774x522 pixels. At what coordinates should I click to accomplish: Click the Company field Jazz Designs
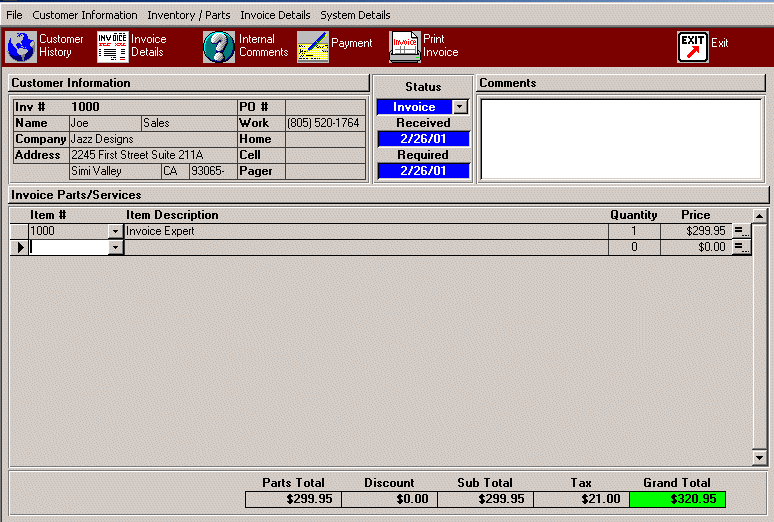point(153,139)
